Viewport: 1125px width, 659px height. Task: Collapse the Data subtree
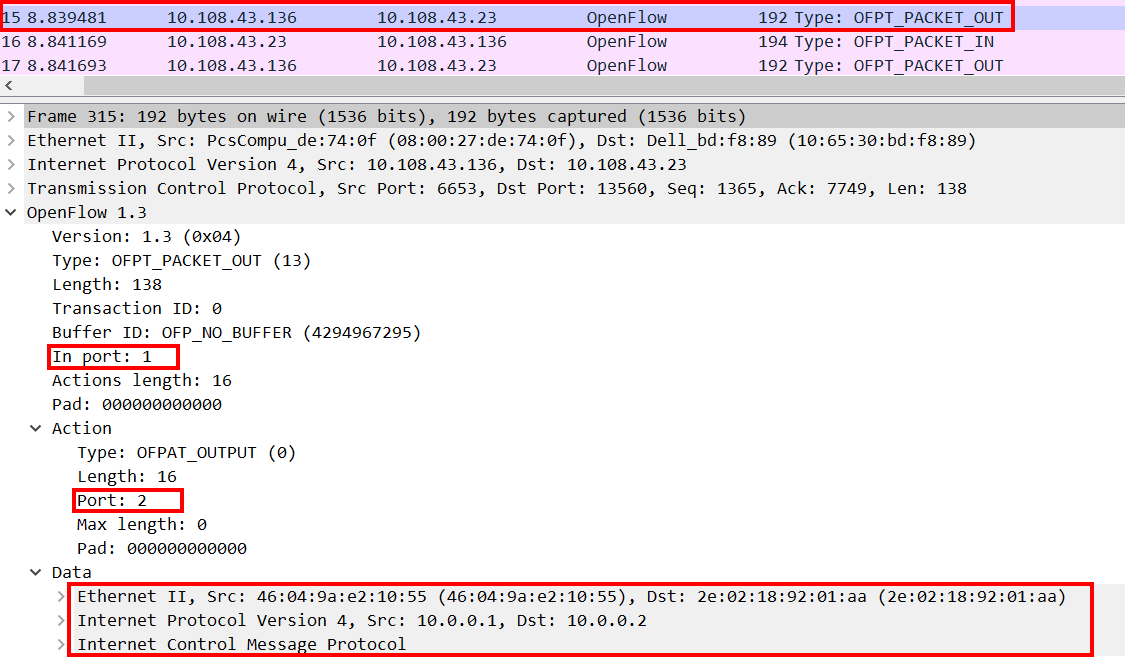coord(36,572)
